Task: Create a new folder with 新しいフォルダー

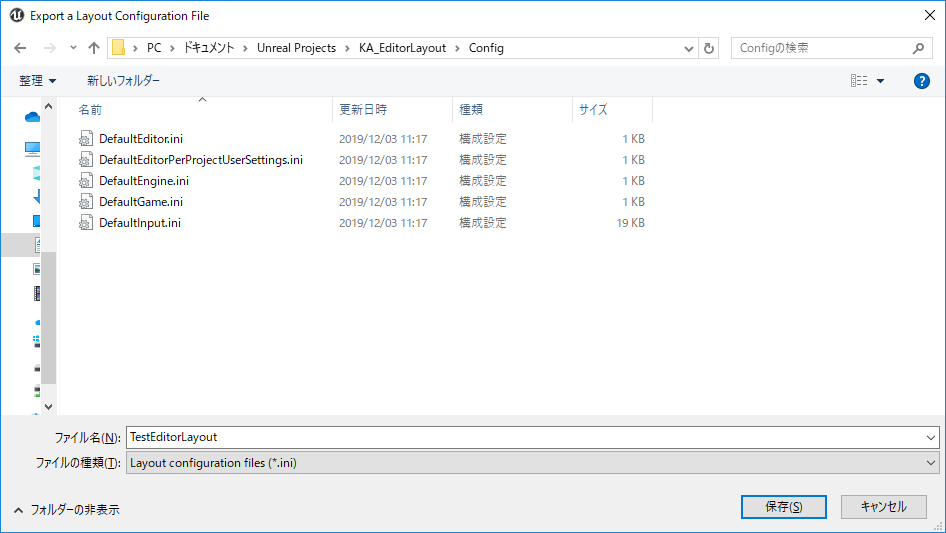Action: coord(123,80)
